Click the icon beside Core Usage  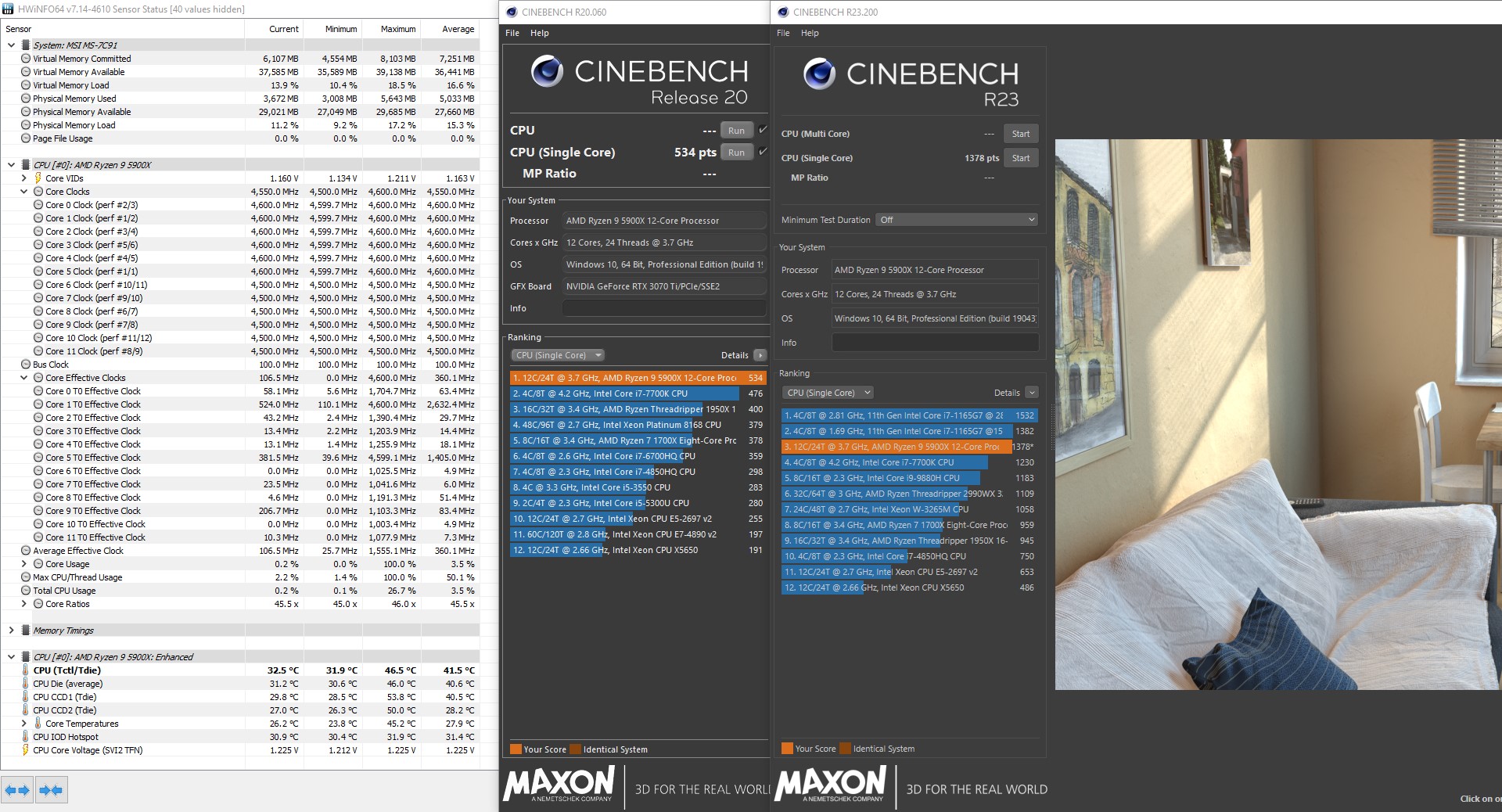tap(38, 564)
